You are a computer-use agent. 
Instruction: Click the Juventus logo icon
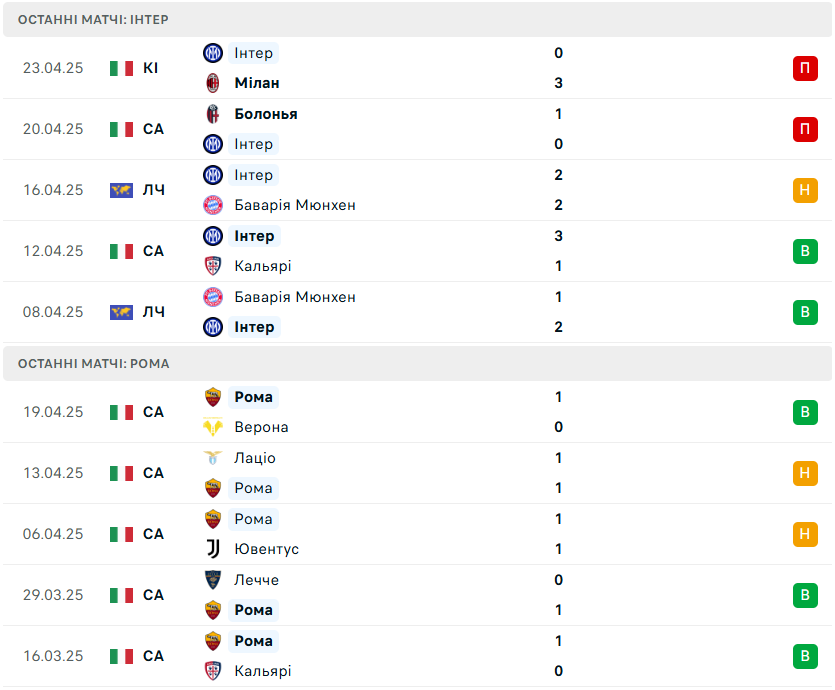point(212,549)
